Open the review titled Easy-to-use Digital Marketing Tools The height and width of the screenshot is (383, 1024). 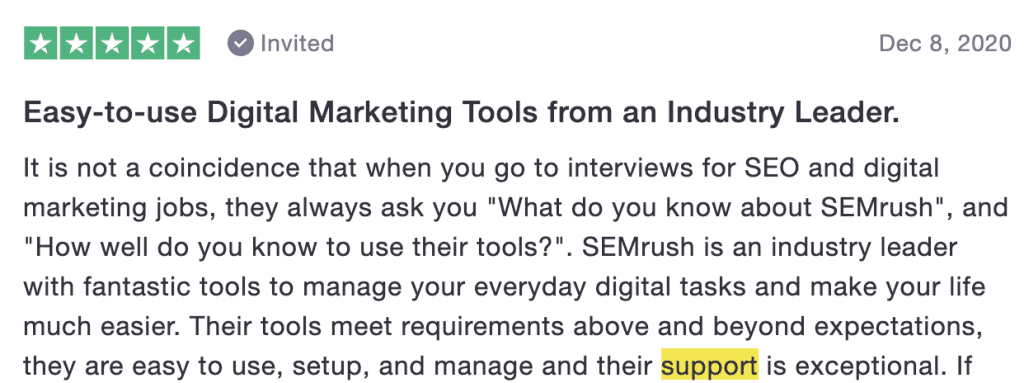click(461, 114)
